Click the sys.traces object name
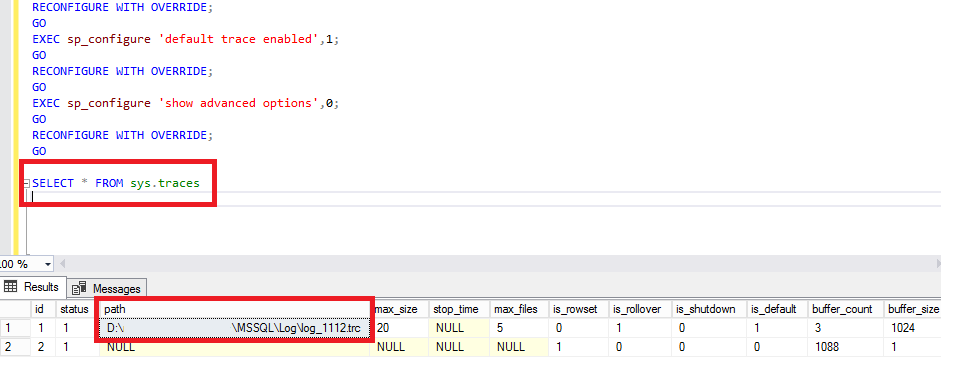The width and height of the screenshot is (963, 375). pyautogui.click(x=165, y=183)
